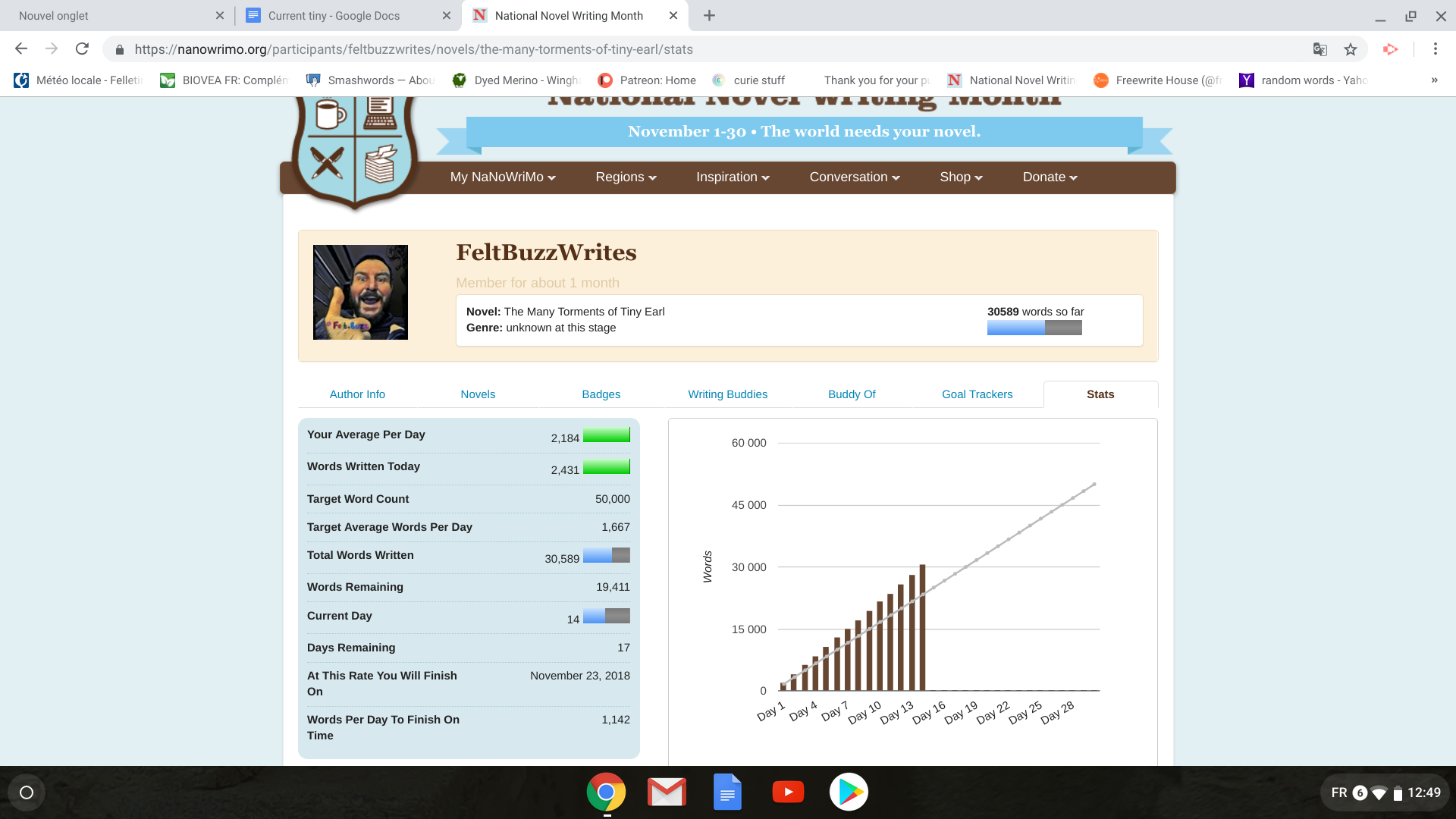The image size is (1456, 819).
Task: Click the Total Words Written progress bar
Action: coord(607,555)
